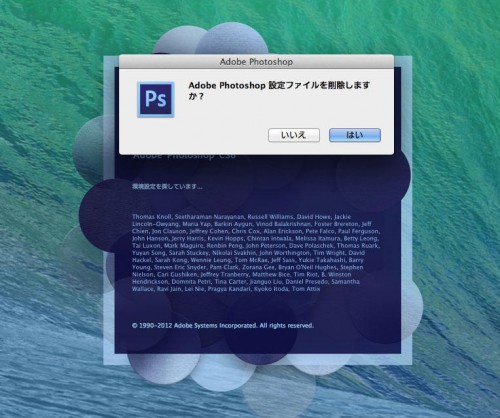This screenshot has width=500, height=418.
Task: Click the Adobe Photoshop dialog title bar
Action: point(256,62)
